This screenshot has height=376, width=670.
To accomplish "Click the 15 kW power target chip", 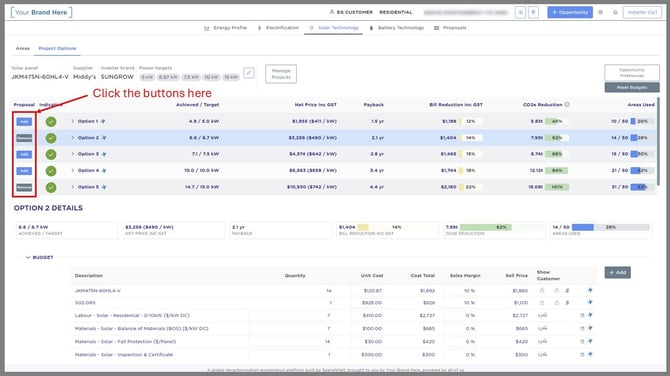I will click(231, 77).
